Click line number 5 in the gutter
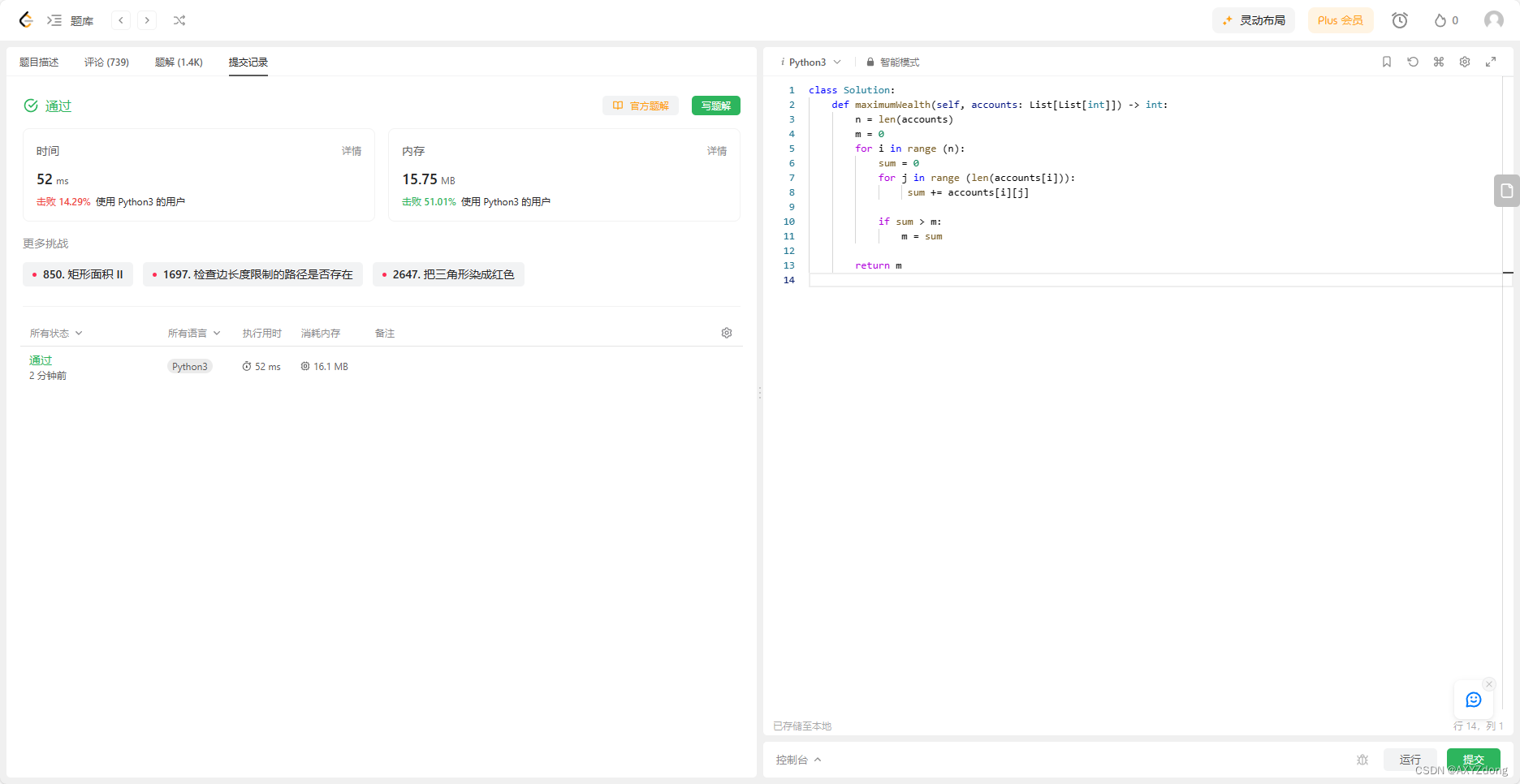Image resolution: width=1520 pixels, height=784 pixels. tap(792, 149)
